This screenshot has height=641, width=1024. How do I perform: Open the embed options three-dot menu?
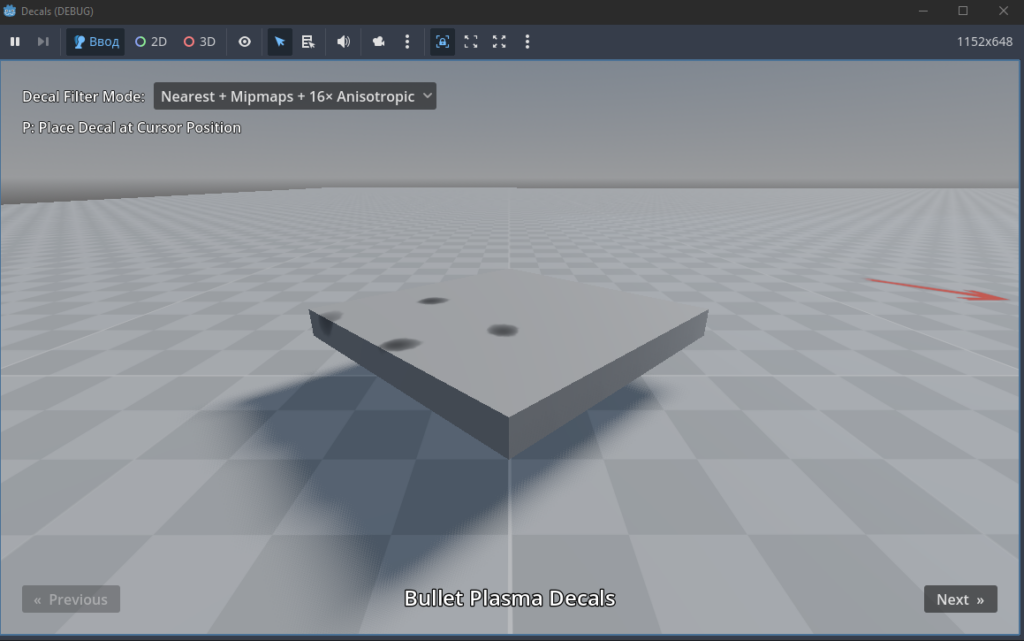[527, 42]
